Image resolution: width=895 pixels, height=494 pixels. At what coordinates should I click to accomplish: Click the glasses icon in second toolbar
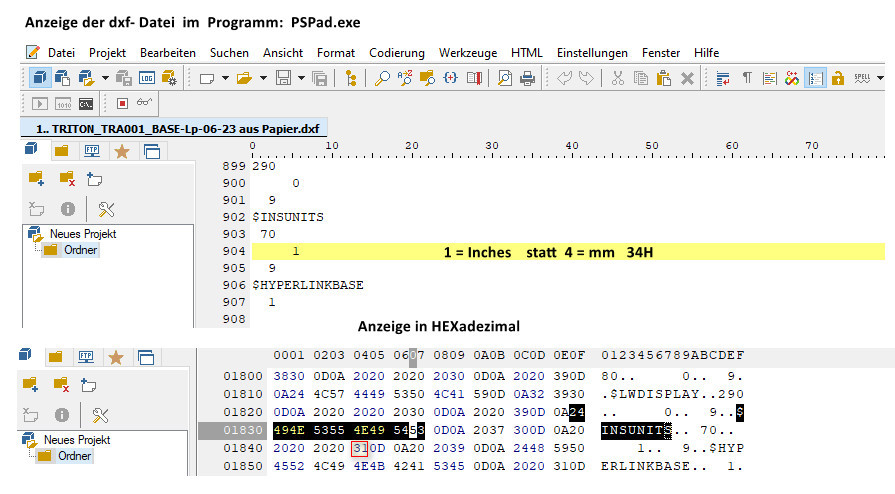pos(144,102)
